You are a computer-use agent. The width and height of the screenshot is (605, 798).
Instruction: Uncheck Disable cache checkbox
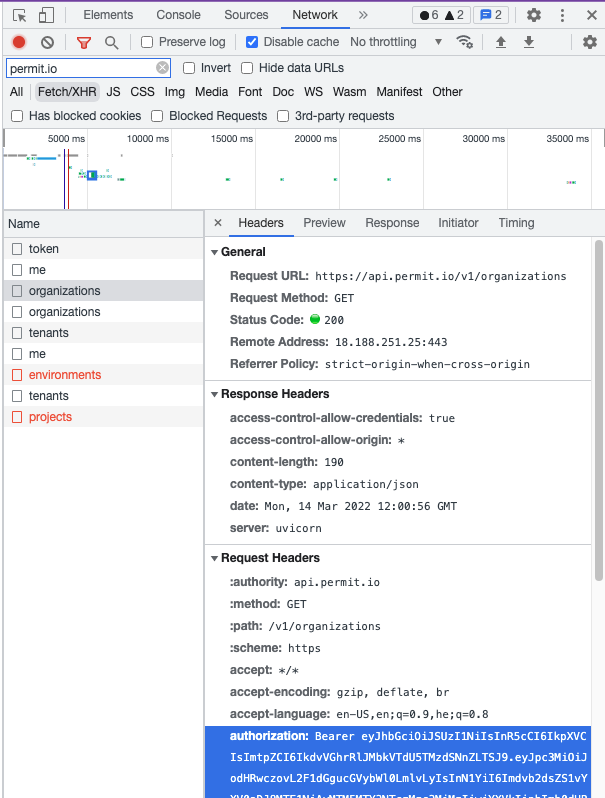(252, 42)
